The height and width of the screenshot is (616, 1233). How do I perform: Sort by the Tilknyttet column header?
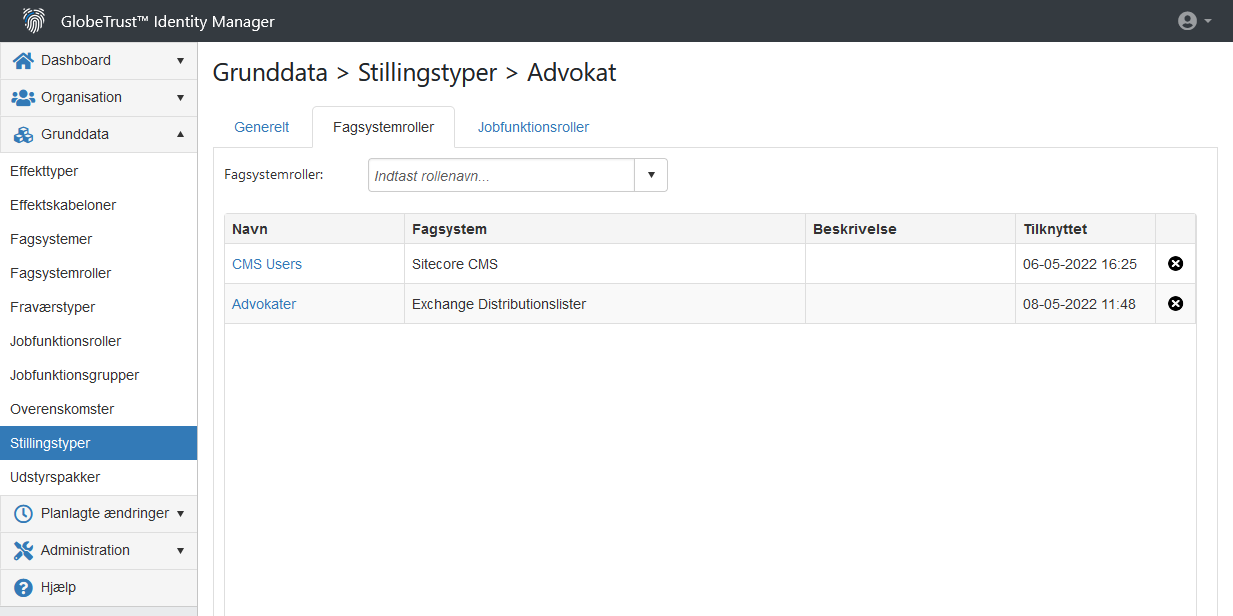point(1086,229)
